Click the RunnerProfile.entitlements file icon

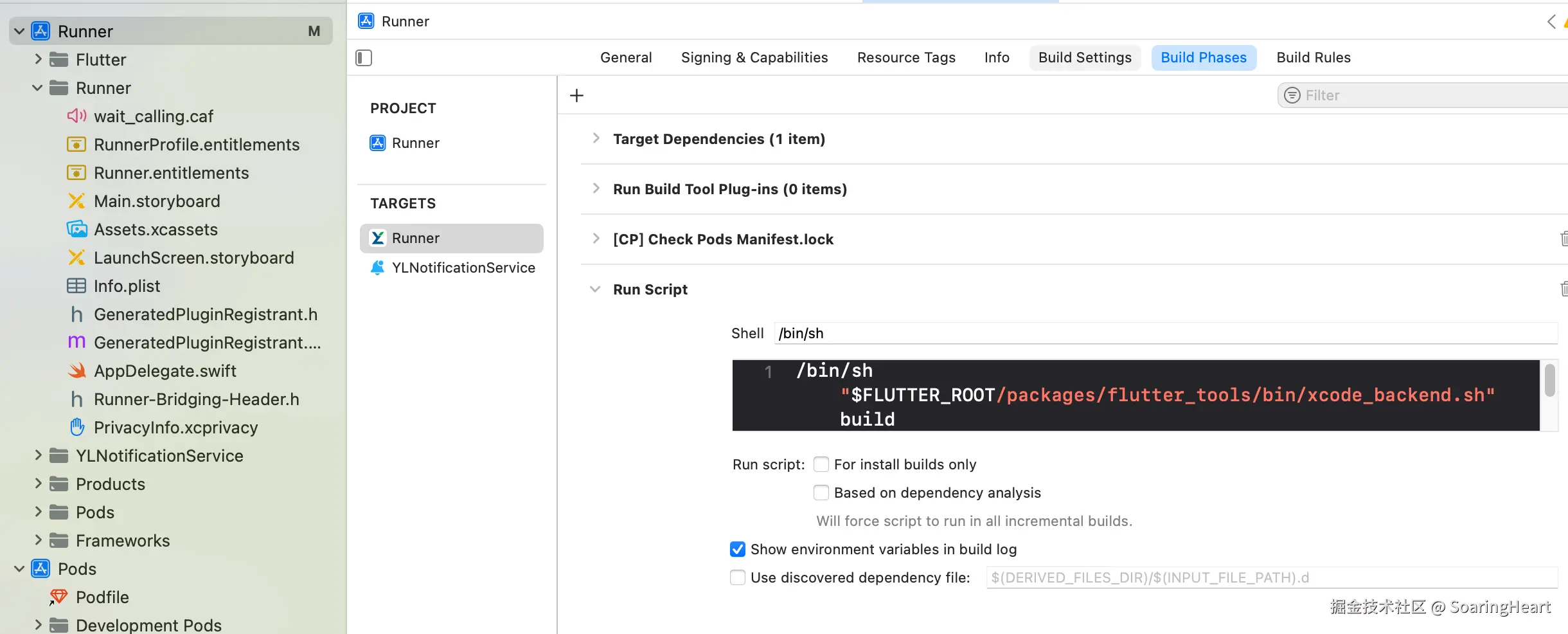(x=76, y=144)
